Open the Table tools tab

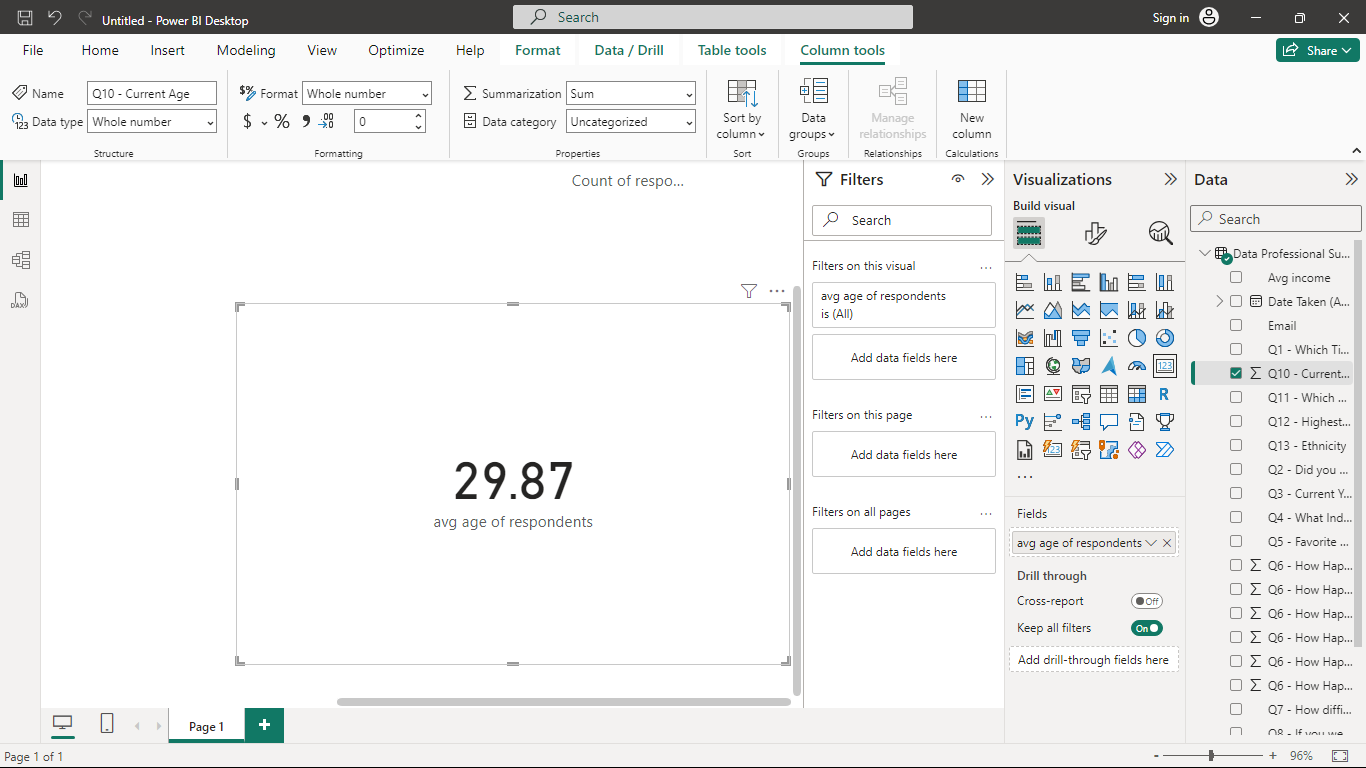732,50
